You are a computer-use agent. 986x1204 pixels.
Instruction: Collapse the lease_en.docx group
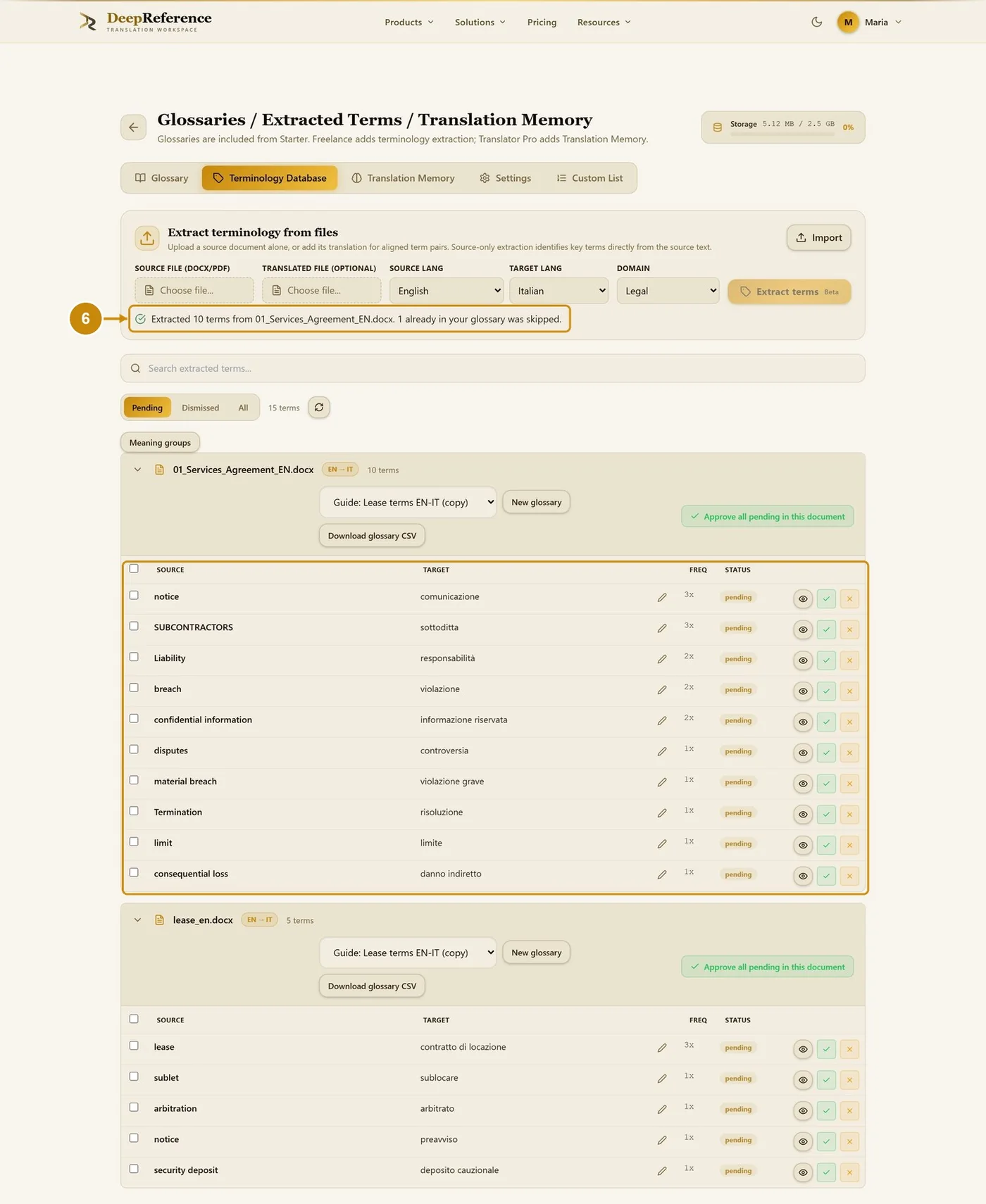point(137,920)
